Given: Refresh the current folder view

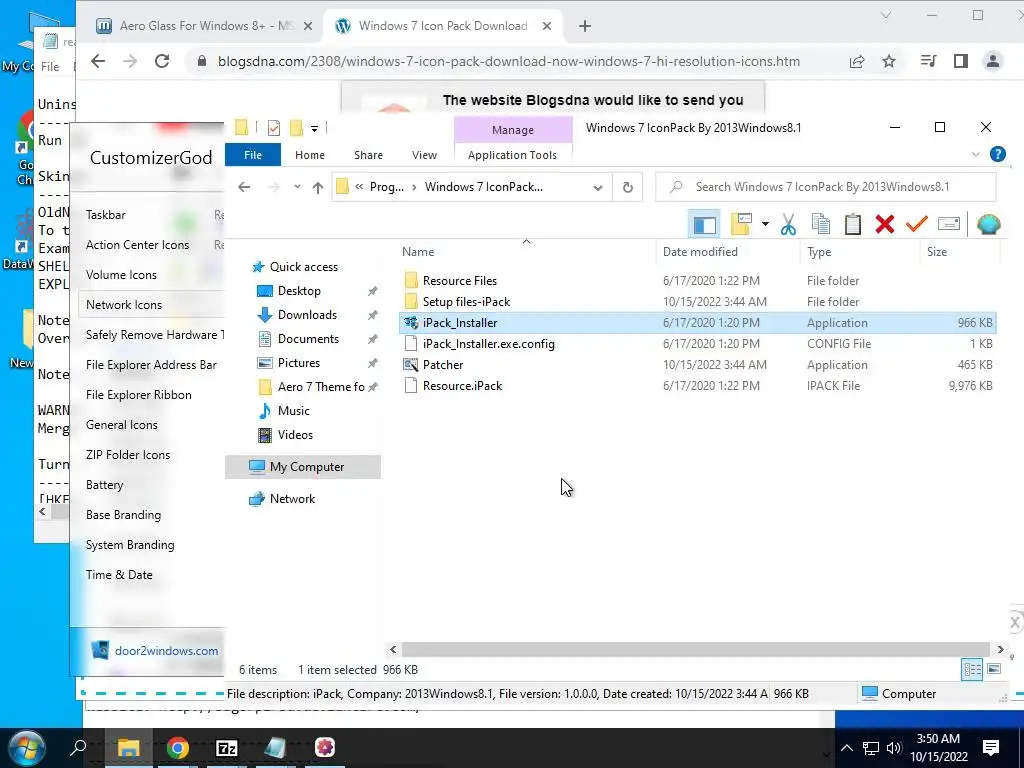Looking at the screenshot, I should pyautogui.click(x=628, y=187).
